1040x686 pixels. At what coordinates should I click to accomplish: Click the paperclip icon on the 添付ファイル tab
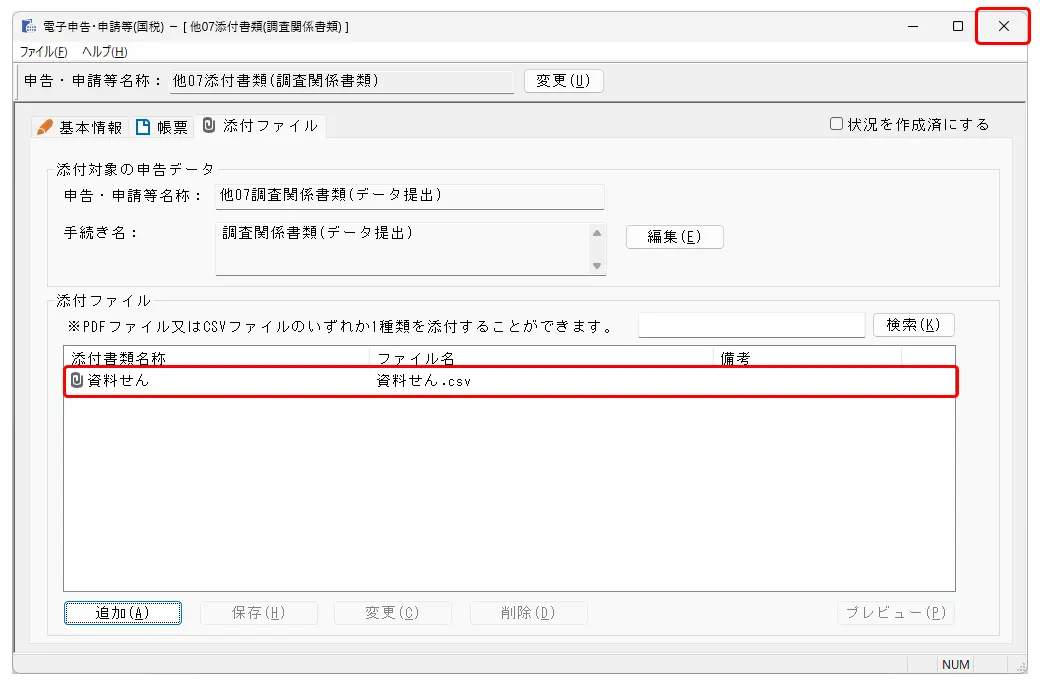coord(209,126)
